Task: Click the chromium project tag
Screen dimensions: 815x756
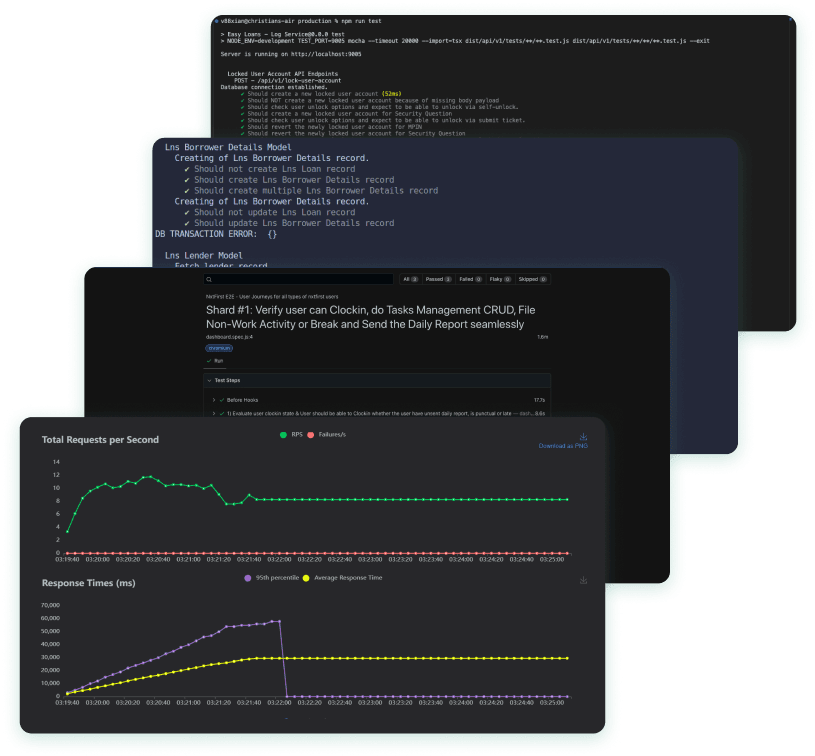Action: point(219,348)
